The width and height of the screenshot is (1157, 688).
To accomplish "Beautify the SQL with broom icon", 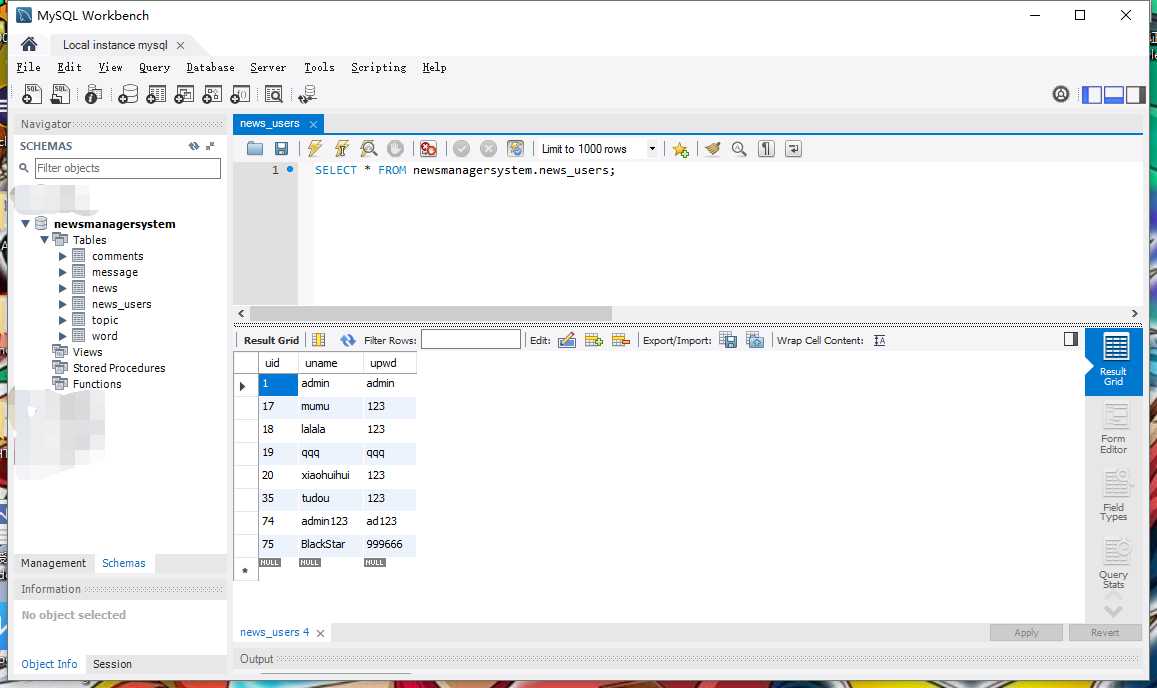I will 712,149.
